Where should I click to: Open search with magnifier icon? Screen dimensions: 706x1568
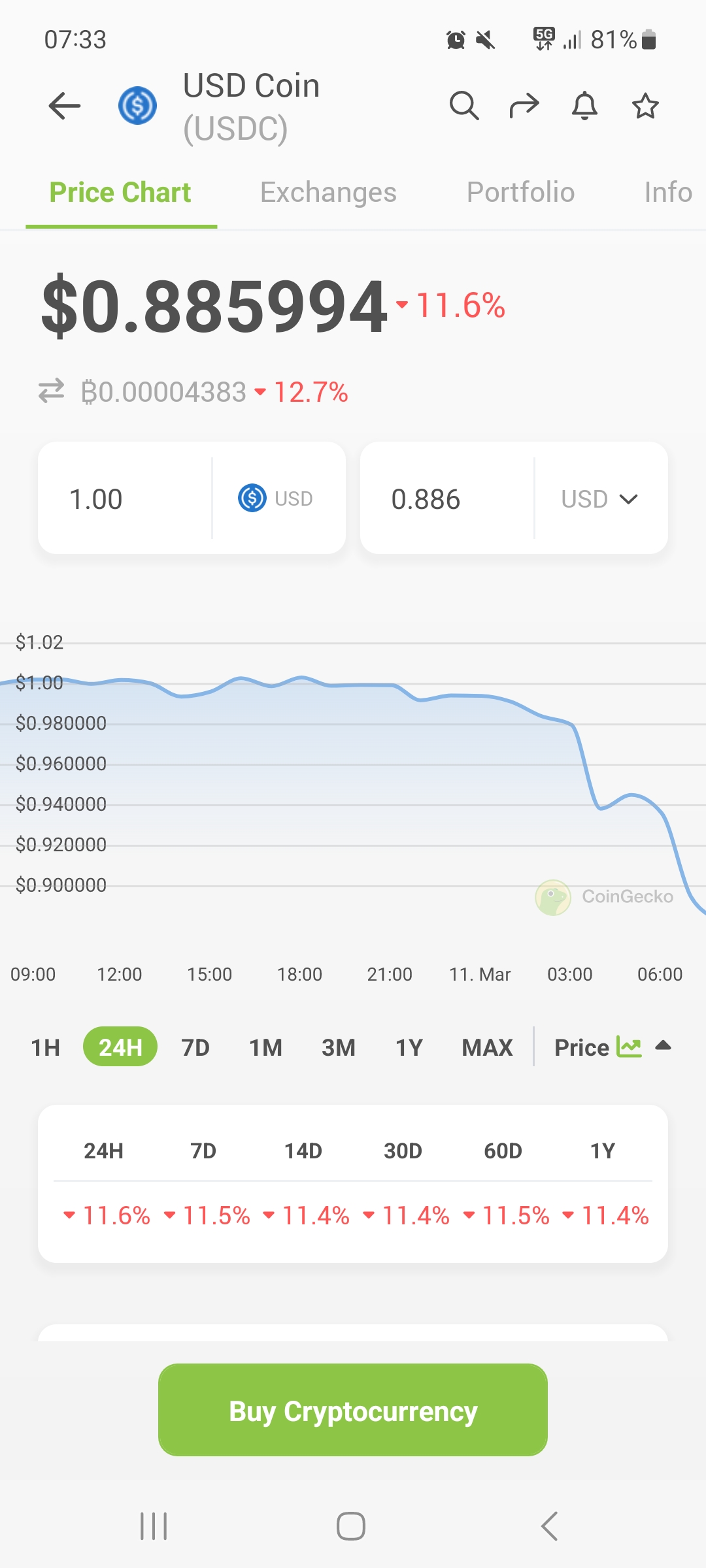(464, 106)
